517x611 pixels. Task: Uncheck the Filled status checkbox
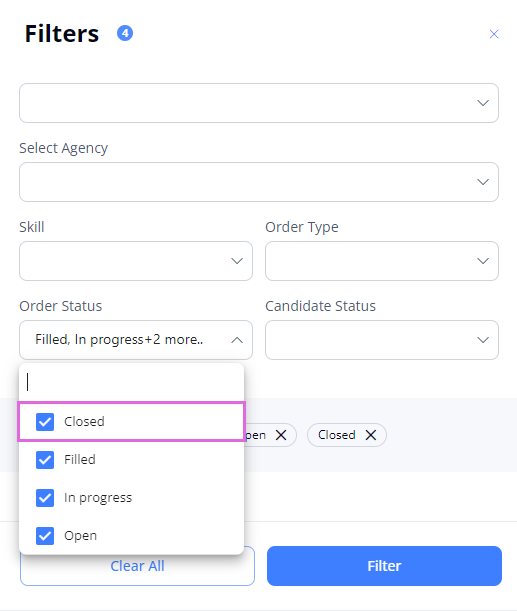[x=45, y=460]
